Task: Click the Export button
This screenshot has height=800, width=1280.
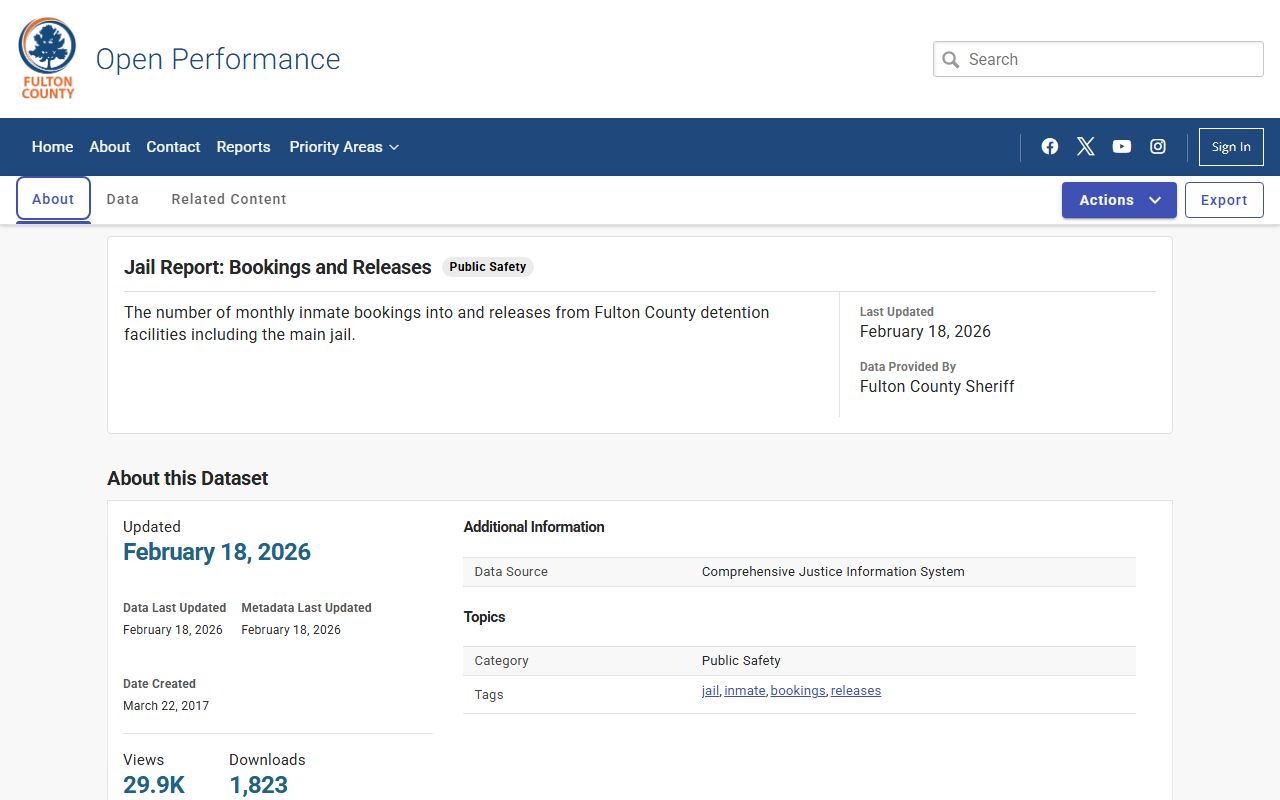Action: coord(1224,200)
